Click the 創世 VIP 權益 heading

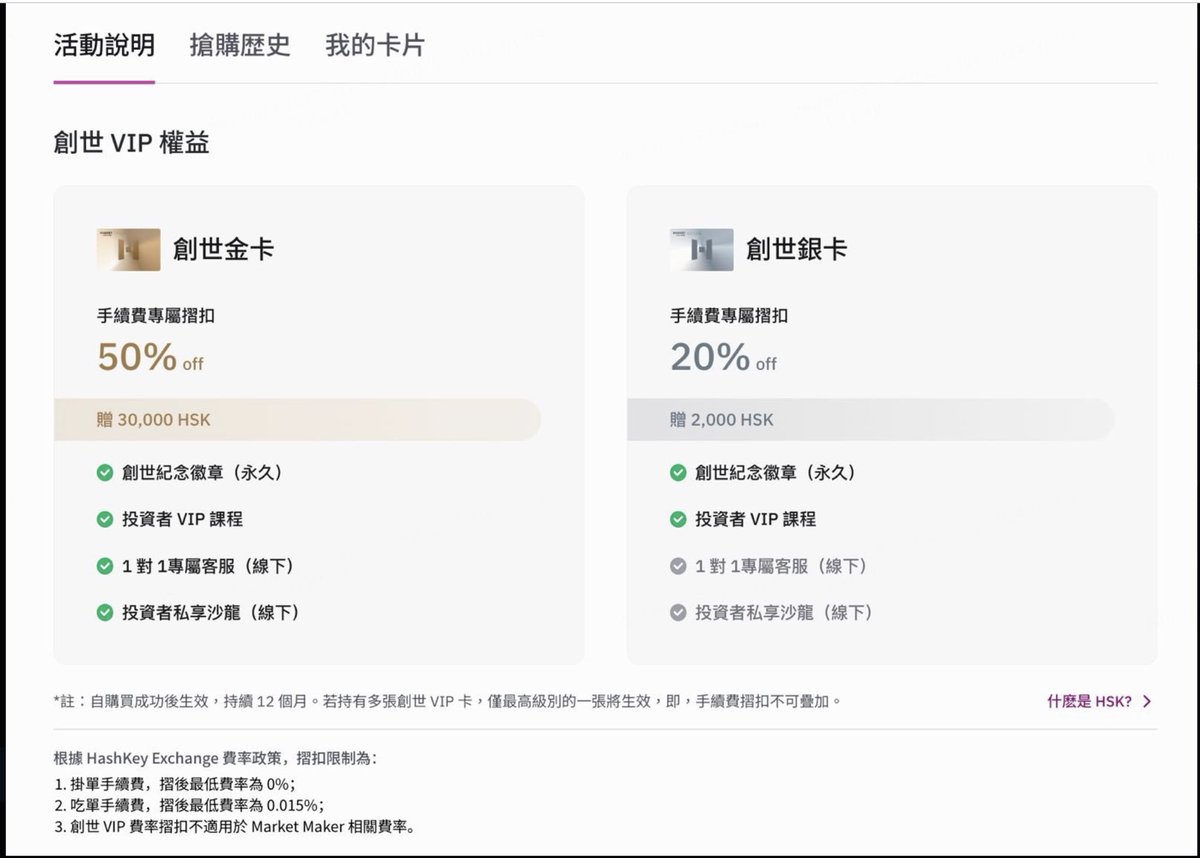pyautogui.click(x=132, y=143)
